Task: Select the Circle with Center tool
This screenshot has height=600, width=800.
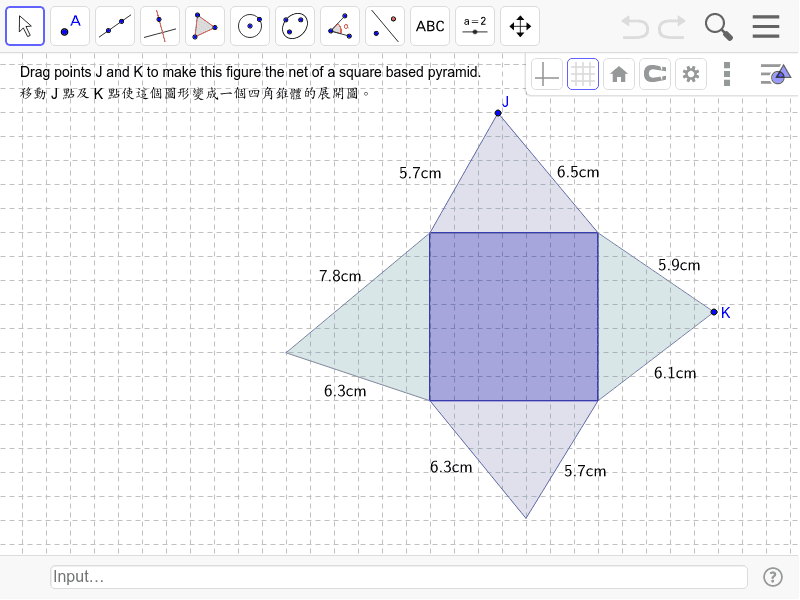Action: (249, 25)
